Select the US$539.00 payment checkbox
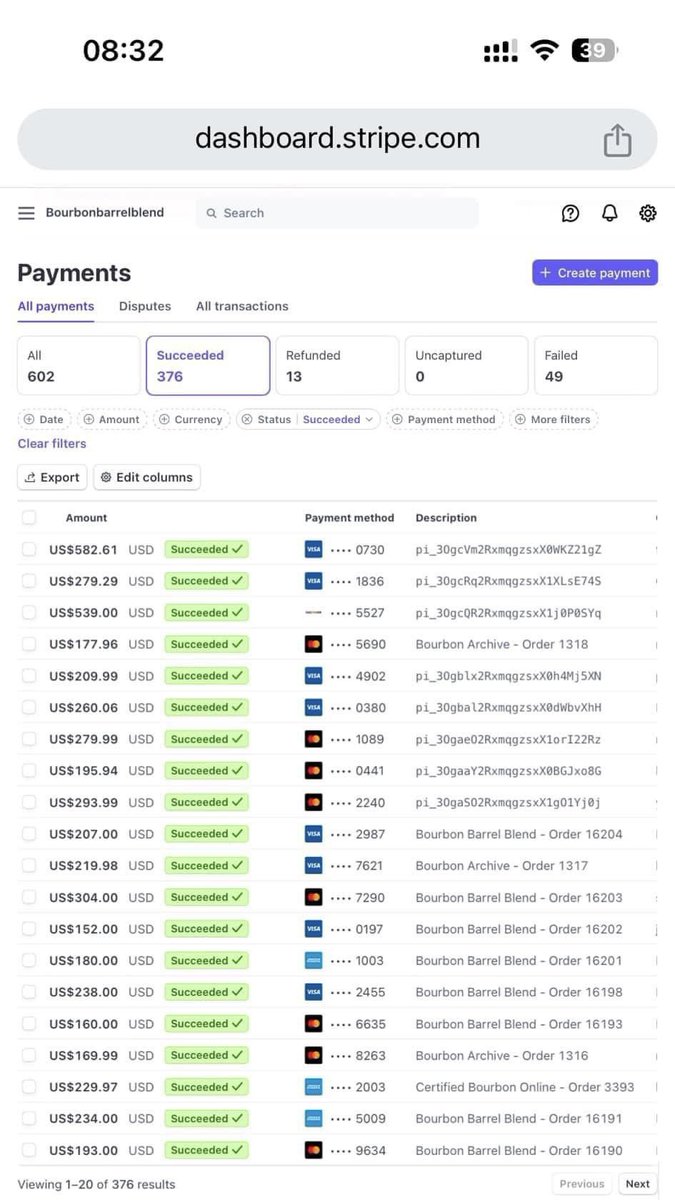Screen dimensions: 675x1200 tap(29, 612)
